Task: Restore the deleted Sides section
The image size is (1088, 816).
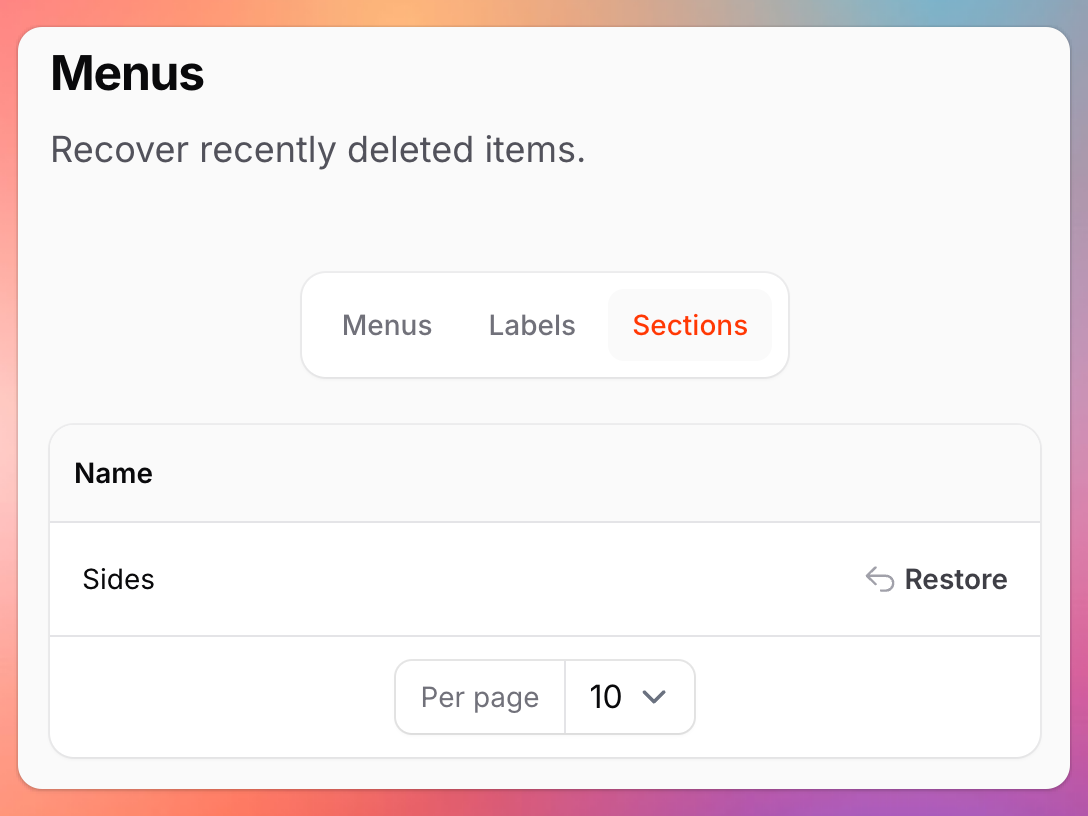Action: click(936, 579)
